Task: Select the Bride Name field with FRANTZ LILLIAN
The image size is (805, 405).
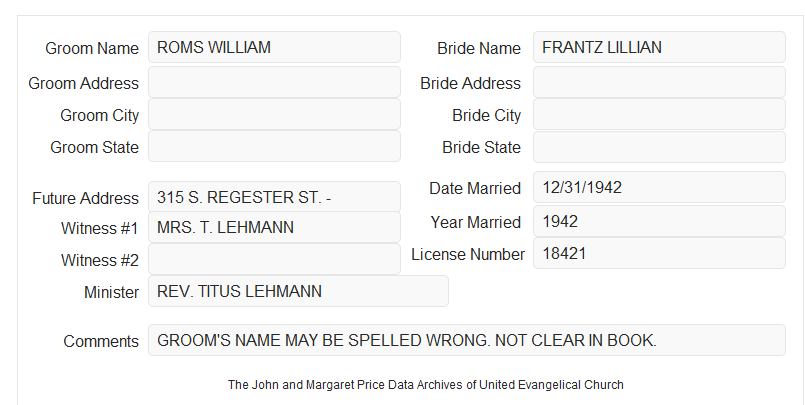Action: click(659, 47)
